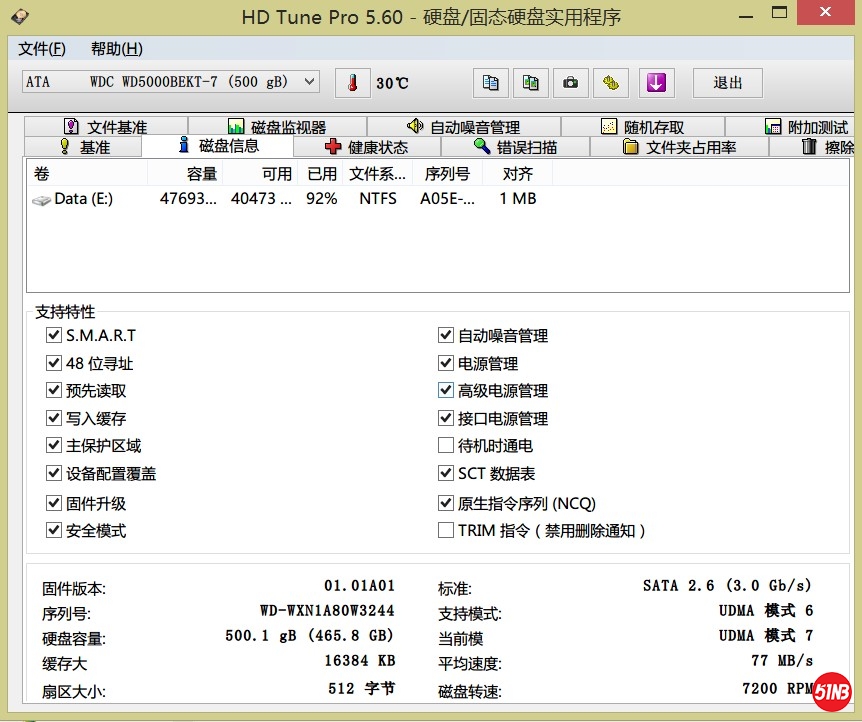Open the 健康状态 health tab
Viewport: 862px width, 722px height.
coord(366,147)
